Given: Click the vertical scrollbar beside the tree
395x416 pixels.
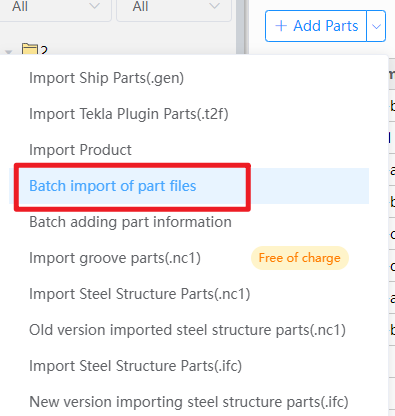Looking at the screenshot, I should pos(240,27).
